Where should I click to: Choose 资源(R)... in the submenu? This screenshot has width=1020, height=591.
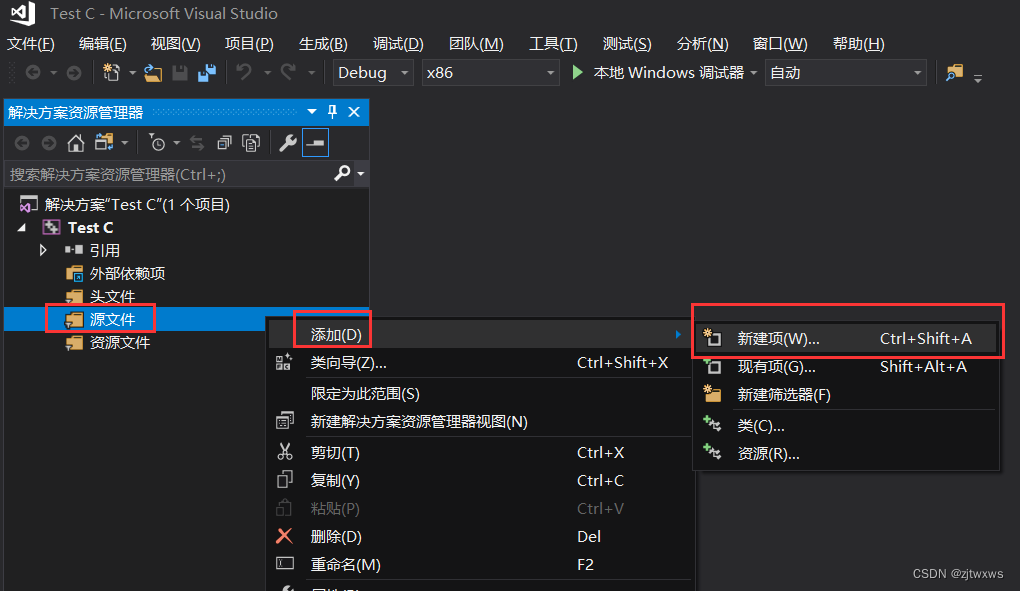click(x=846, y=454)
